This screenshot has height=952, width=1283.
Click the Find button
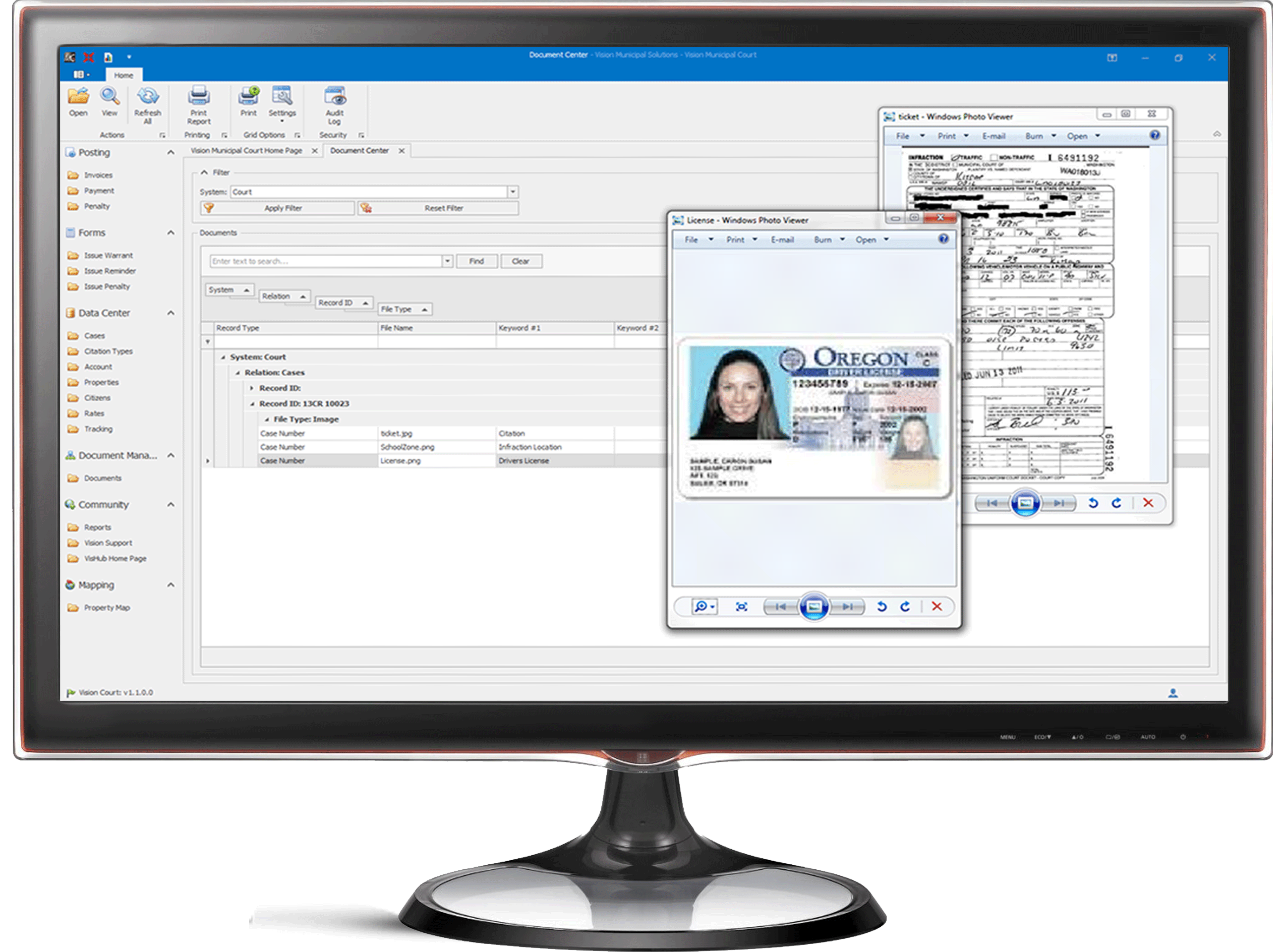(x=477, y=261)
